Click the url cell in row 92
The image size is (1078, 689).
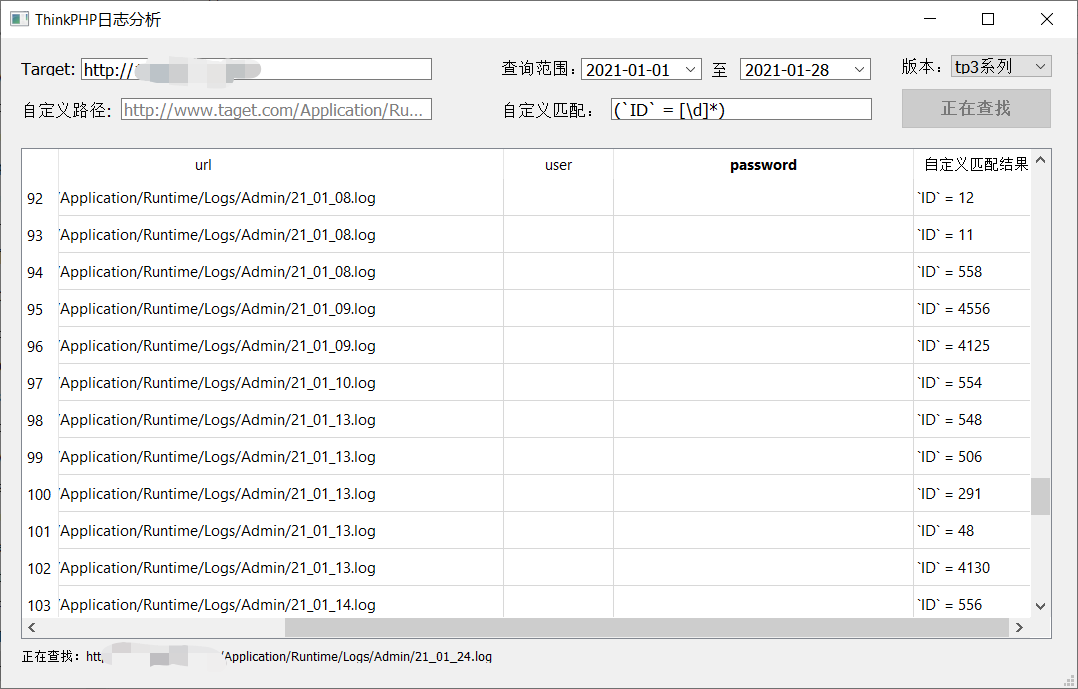click(x=280, y=198)
